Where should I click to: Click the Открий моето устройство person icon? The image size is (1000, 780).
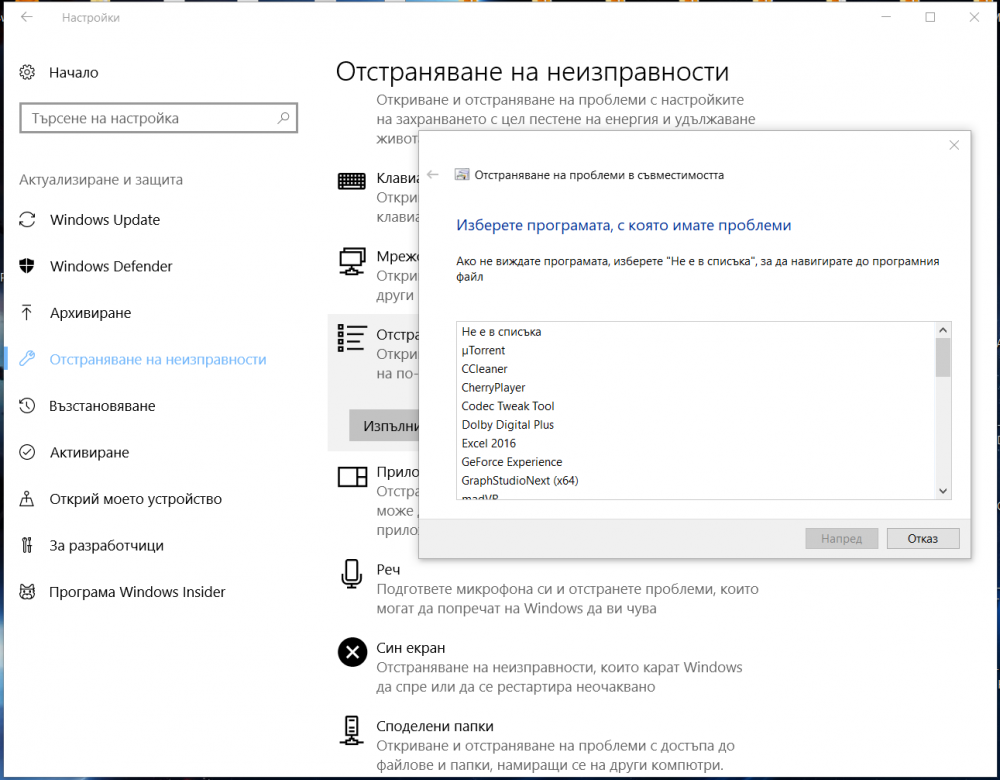[27, 499]
